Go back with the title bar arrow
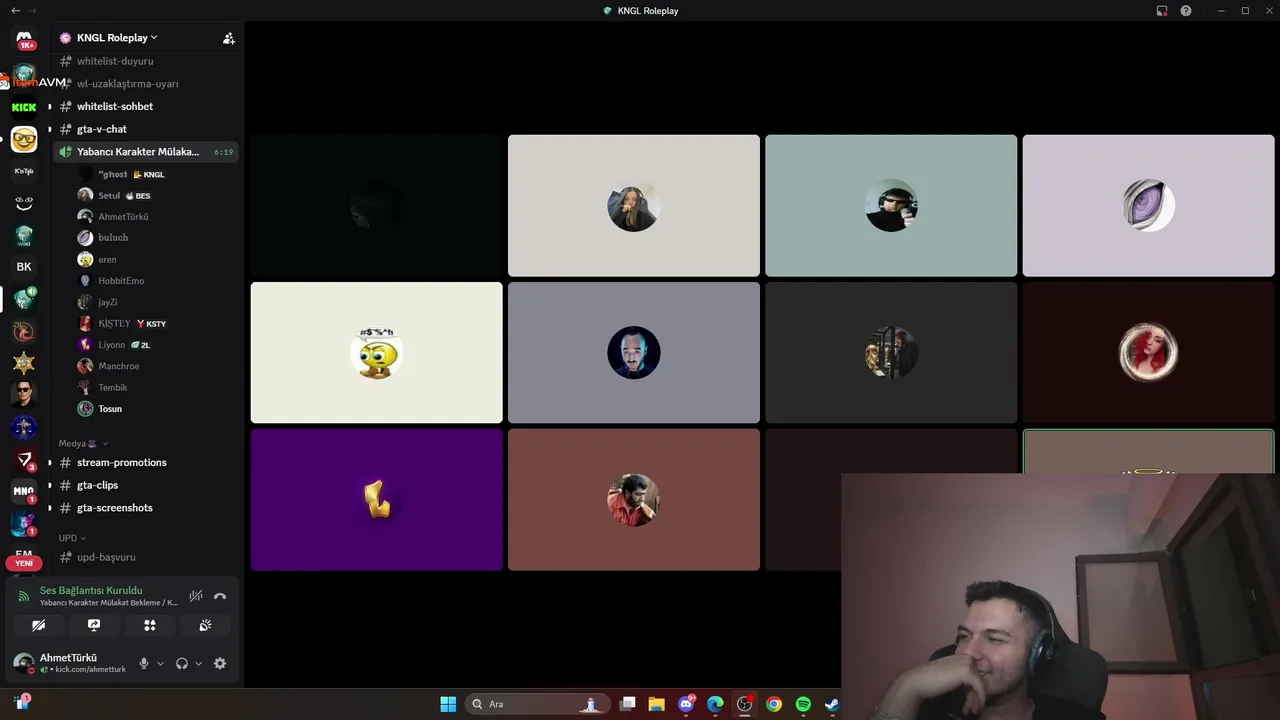Image resolution: width=1280 pixels, height=720 pixels. click(15, 11)
